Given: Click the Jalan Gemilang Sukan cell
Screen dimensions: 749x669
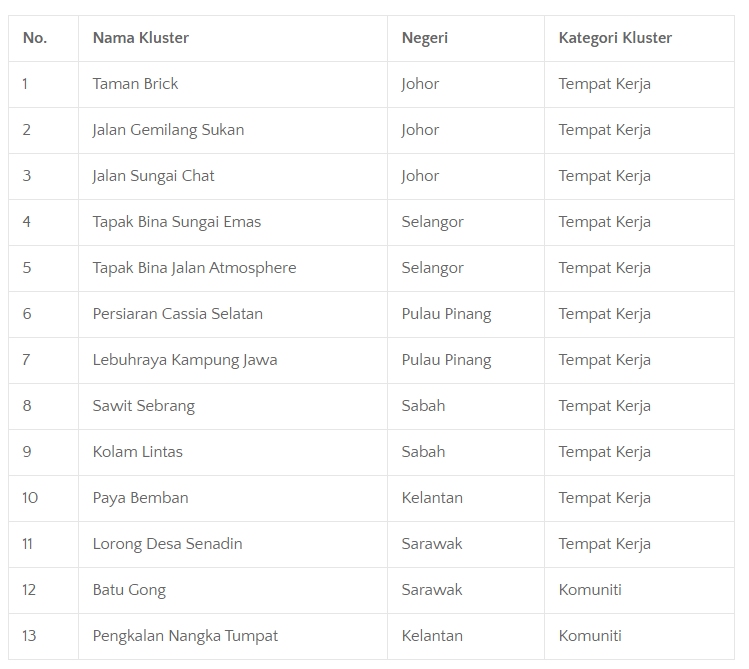Looking at the screenshot, I should tap(168, 130).
